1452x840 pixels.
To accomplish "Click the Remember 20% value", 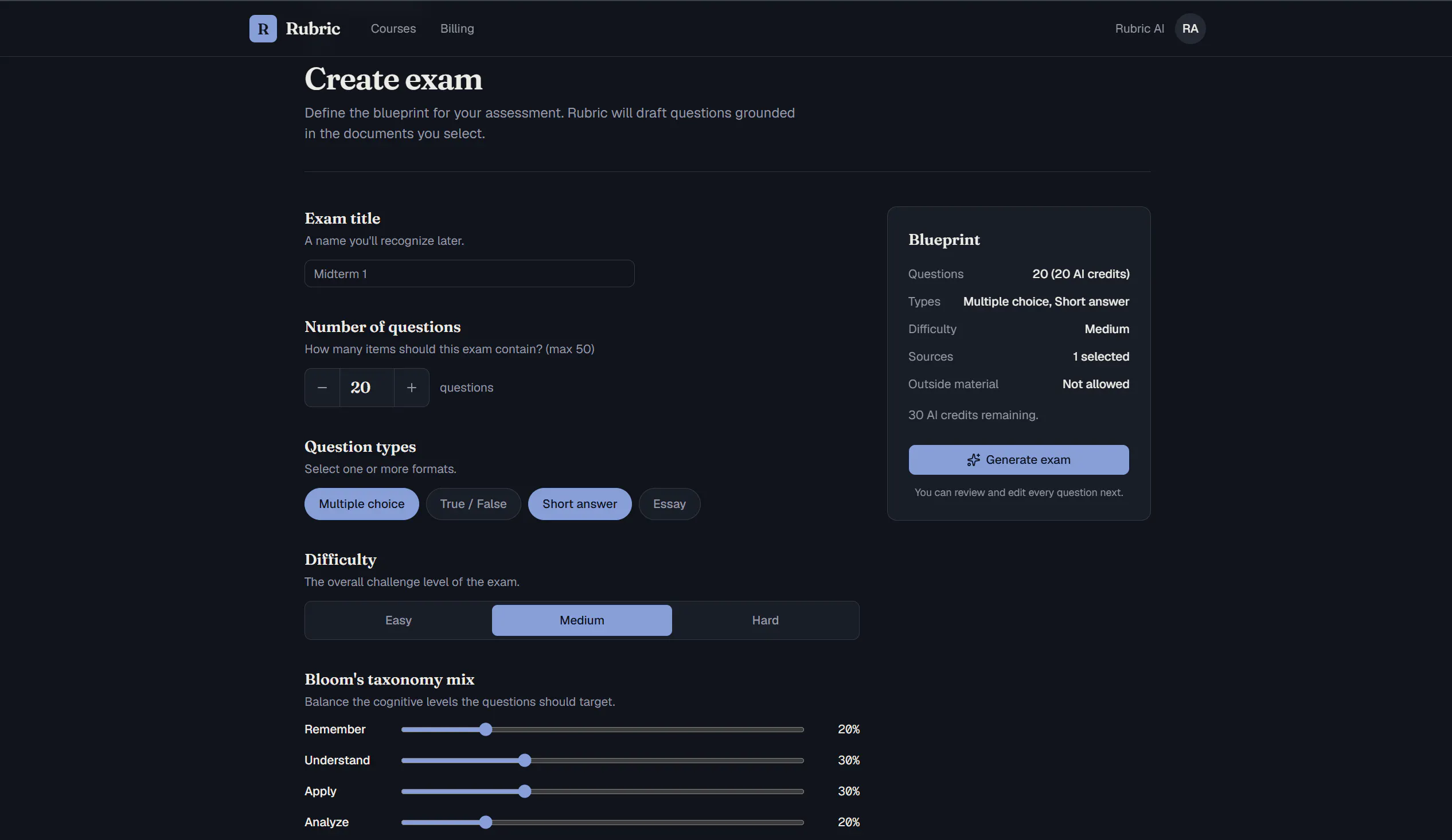I will click(848, 729).
